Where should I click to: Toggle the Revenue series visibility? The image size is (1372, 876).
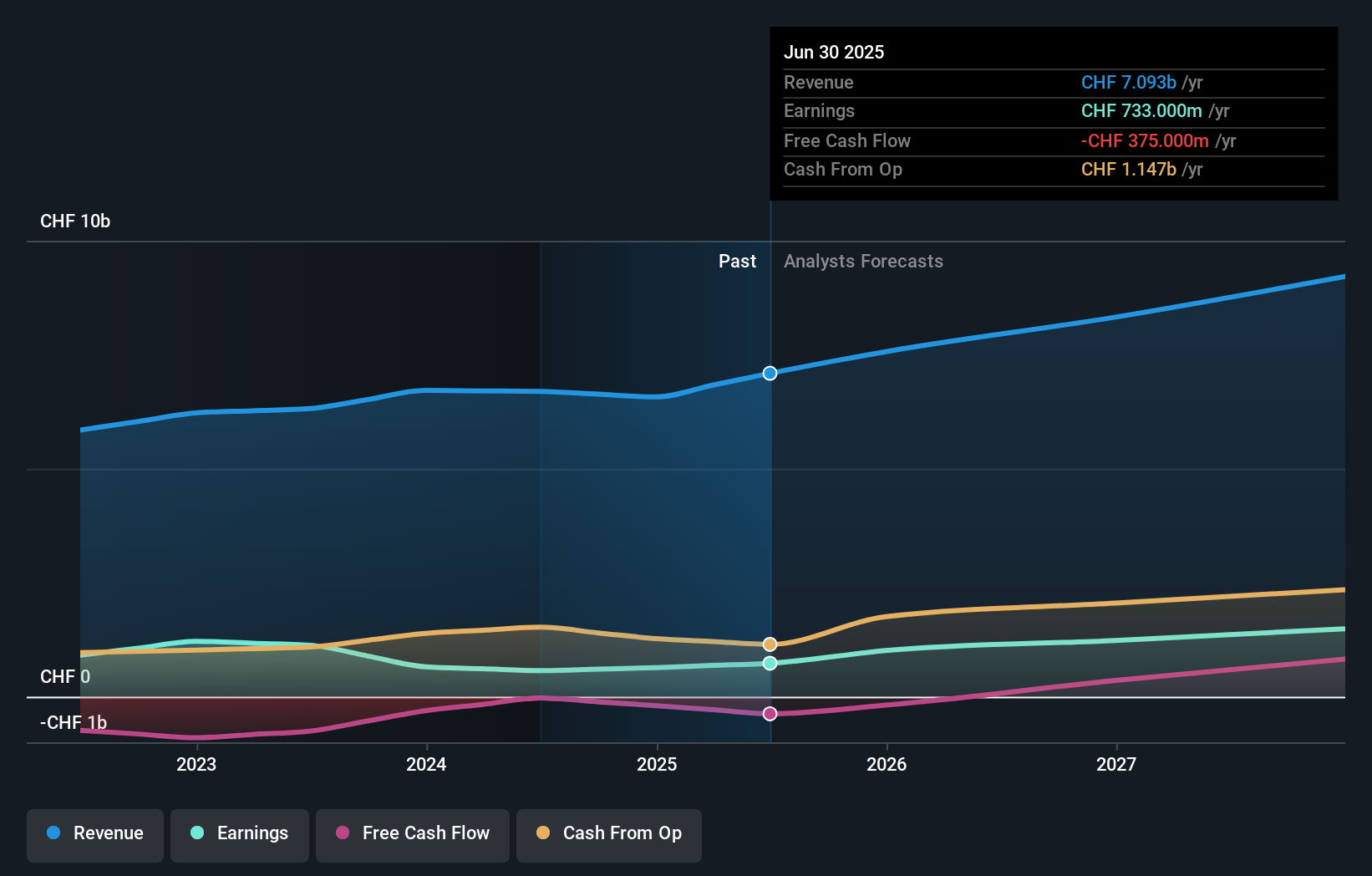[94, 835]
